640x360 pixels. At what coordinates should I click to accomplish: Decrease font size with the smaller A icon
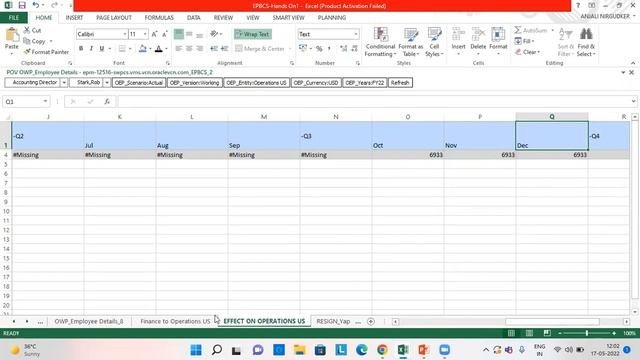[164, 34]
